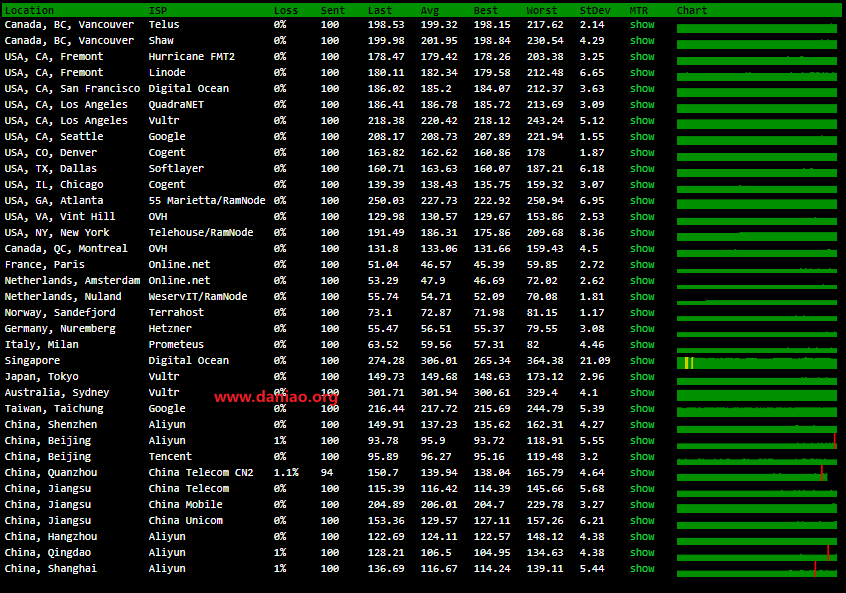Screen dimensions: 846x593
Task: Show MTR for Paris Online.net
Action: click(x=642, y=265)
